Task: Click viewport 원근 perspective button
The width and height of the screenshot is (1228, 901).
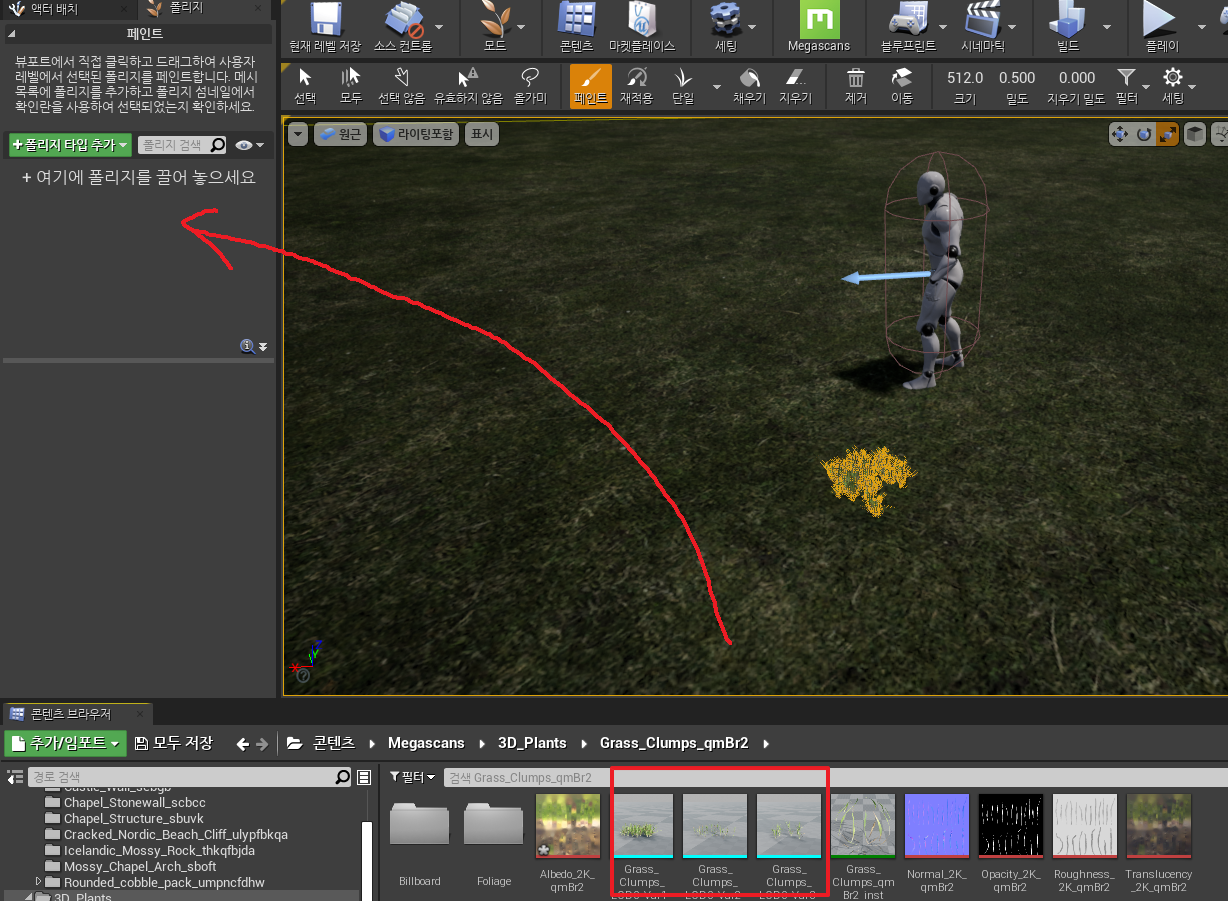Action: tap(341, 134)
